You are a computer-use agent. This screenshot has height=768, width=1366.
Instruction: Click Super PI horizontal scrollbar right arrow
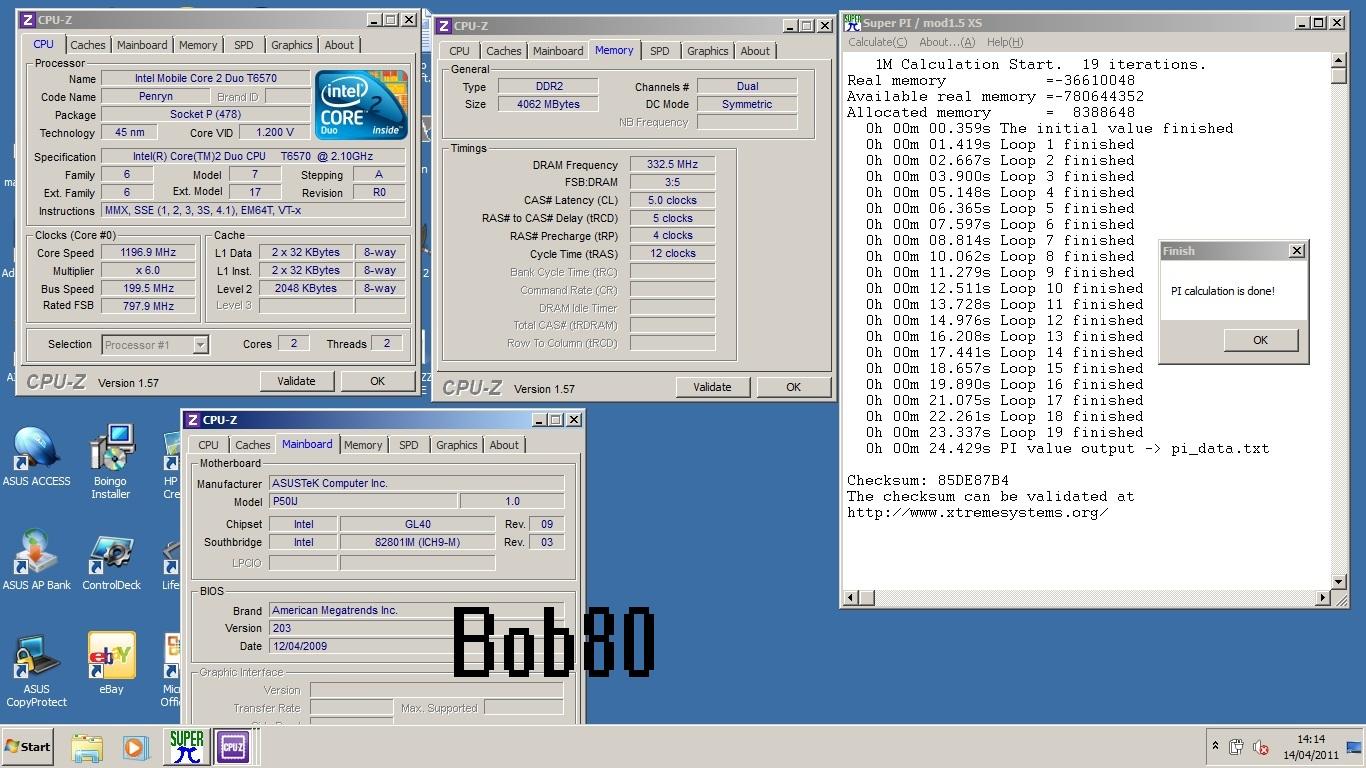coord(1322,598)
